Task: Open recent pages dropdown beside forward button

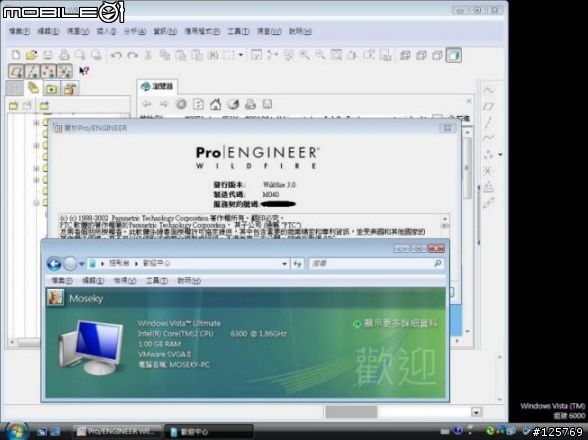Action: coord(81,264)
